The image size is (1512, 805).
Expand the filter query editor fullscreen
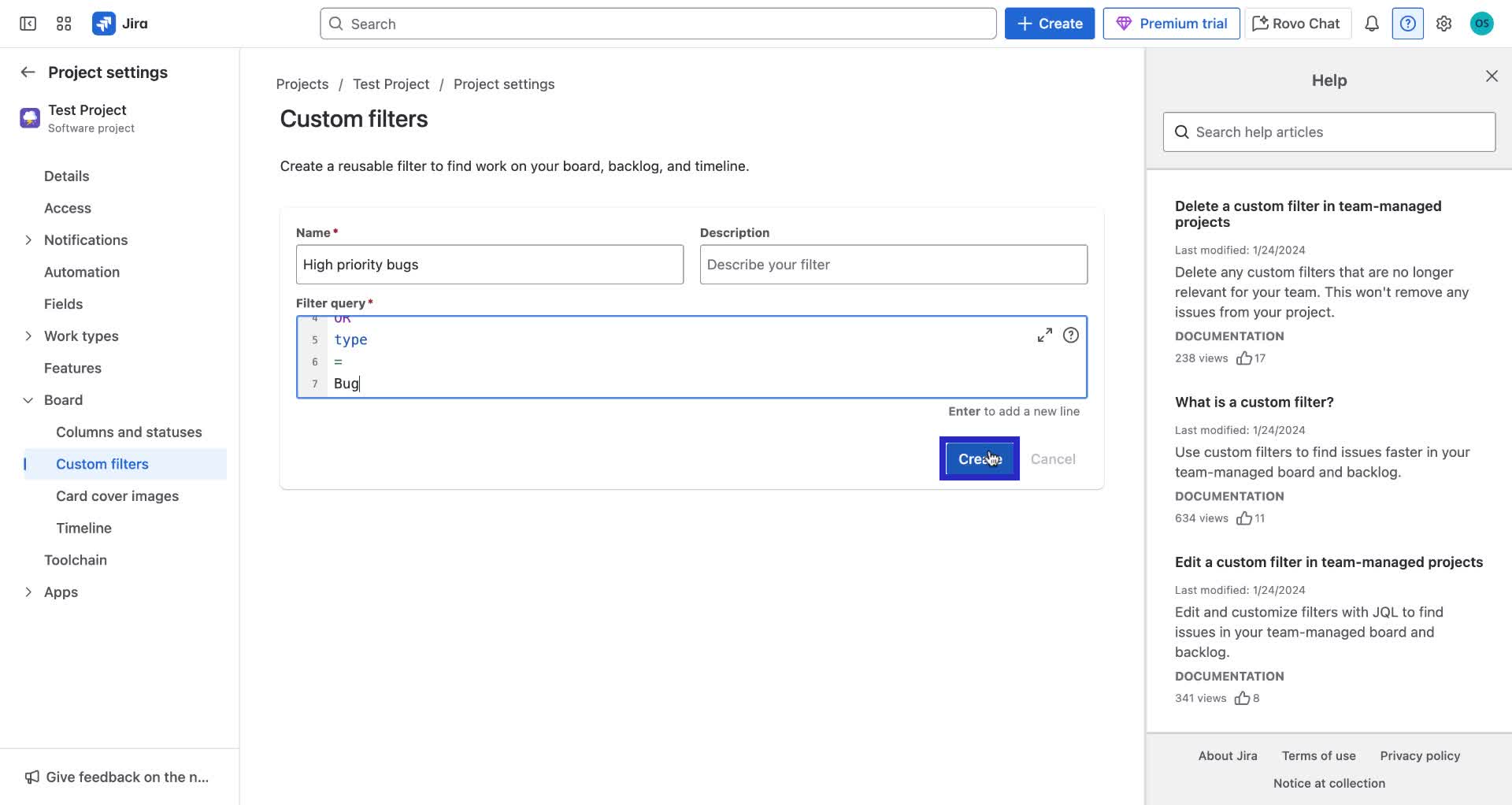click(1045, 335)
